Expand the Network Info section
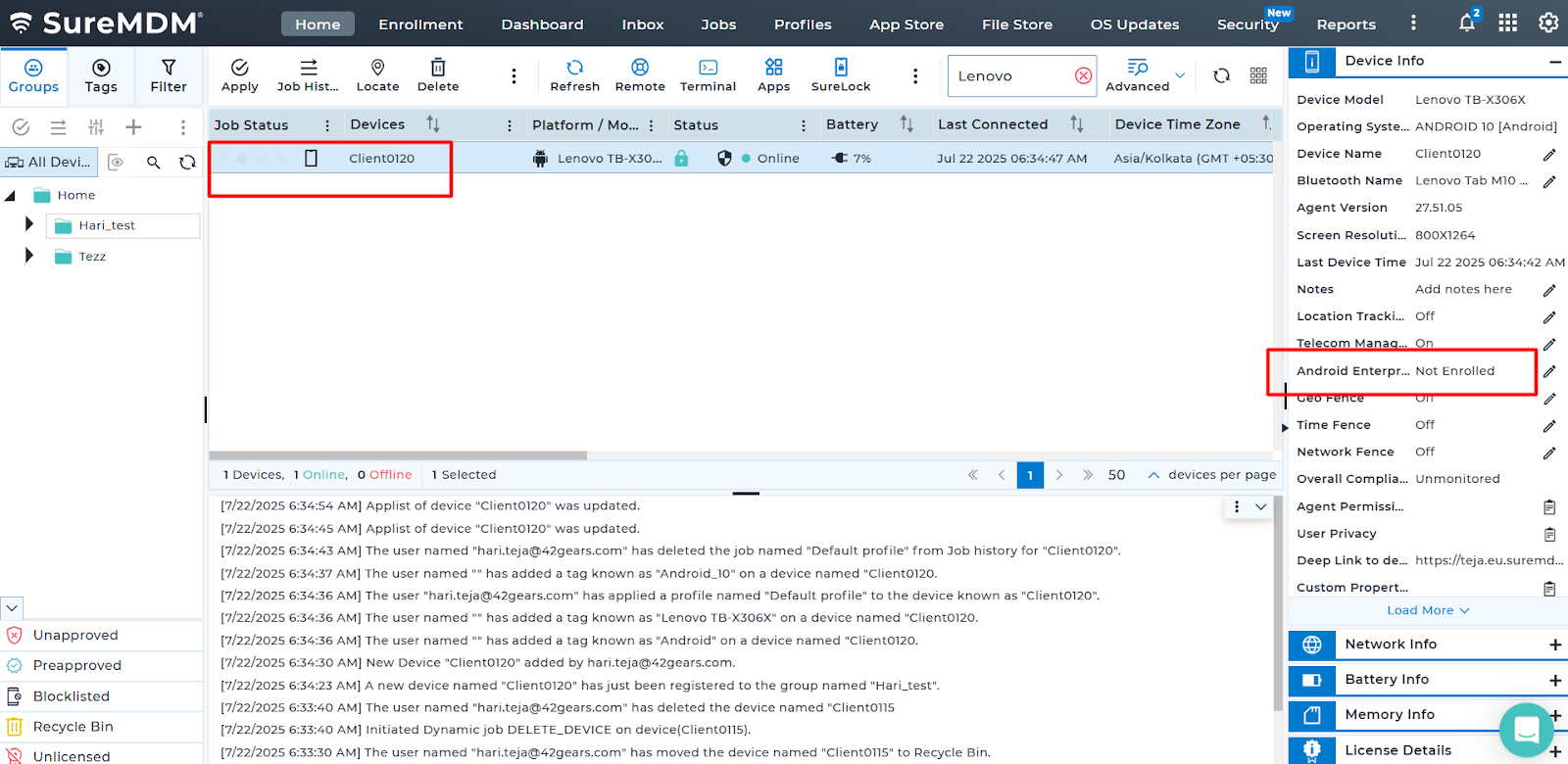 [x=1554, y=645]
